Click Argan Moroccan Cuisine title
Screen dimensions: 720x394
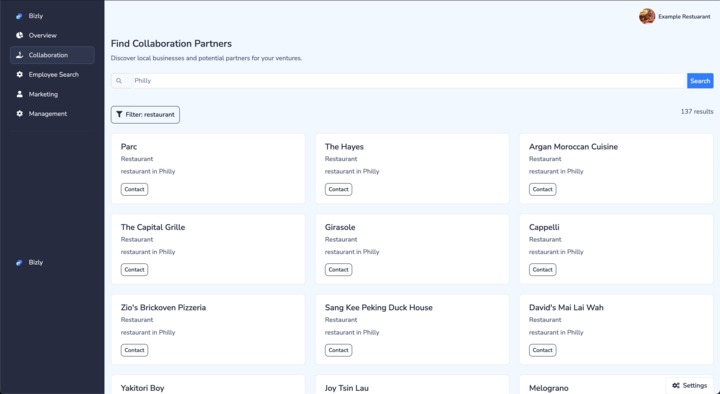pyautogui.click(x=574, y=147)
